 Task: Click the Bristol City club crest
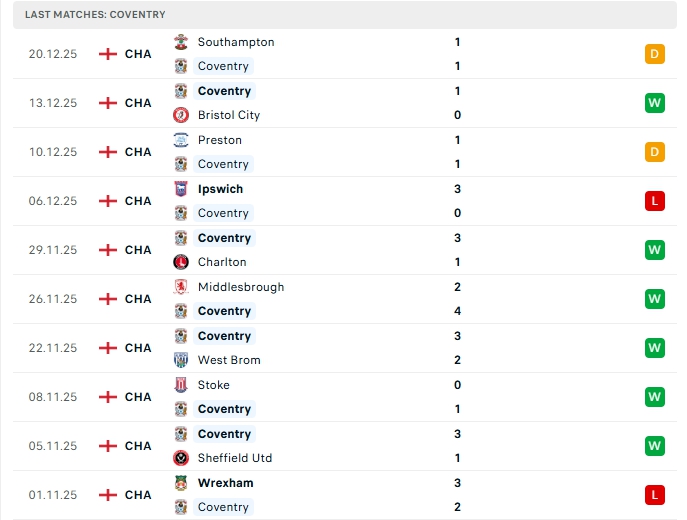[181, 115]
